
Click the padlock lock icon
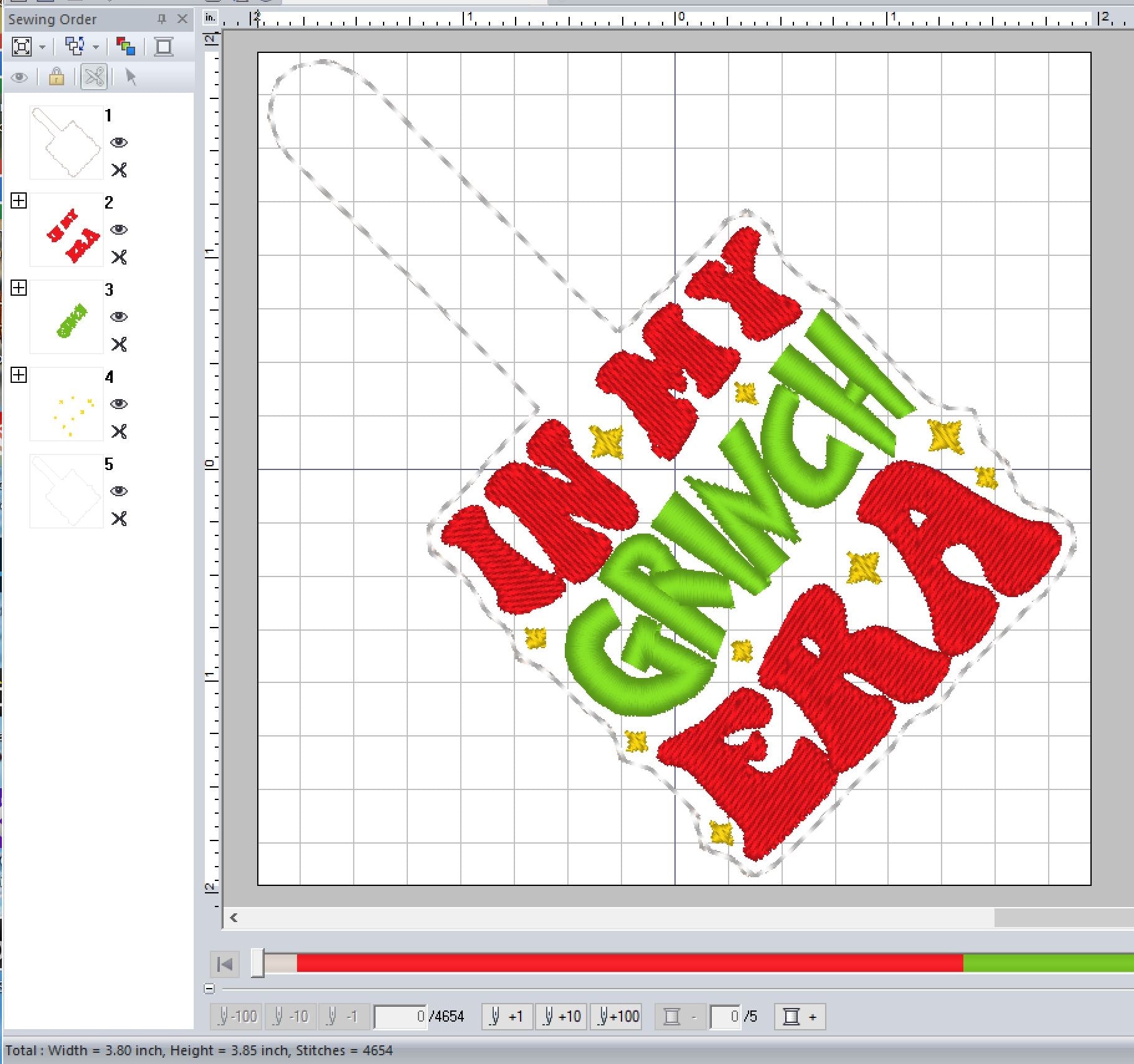tap(56, 77)
